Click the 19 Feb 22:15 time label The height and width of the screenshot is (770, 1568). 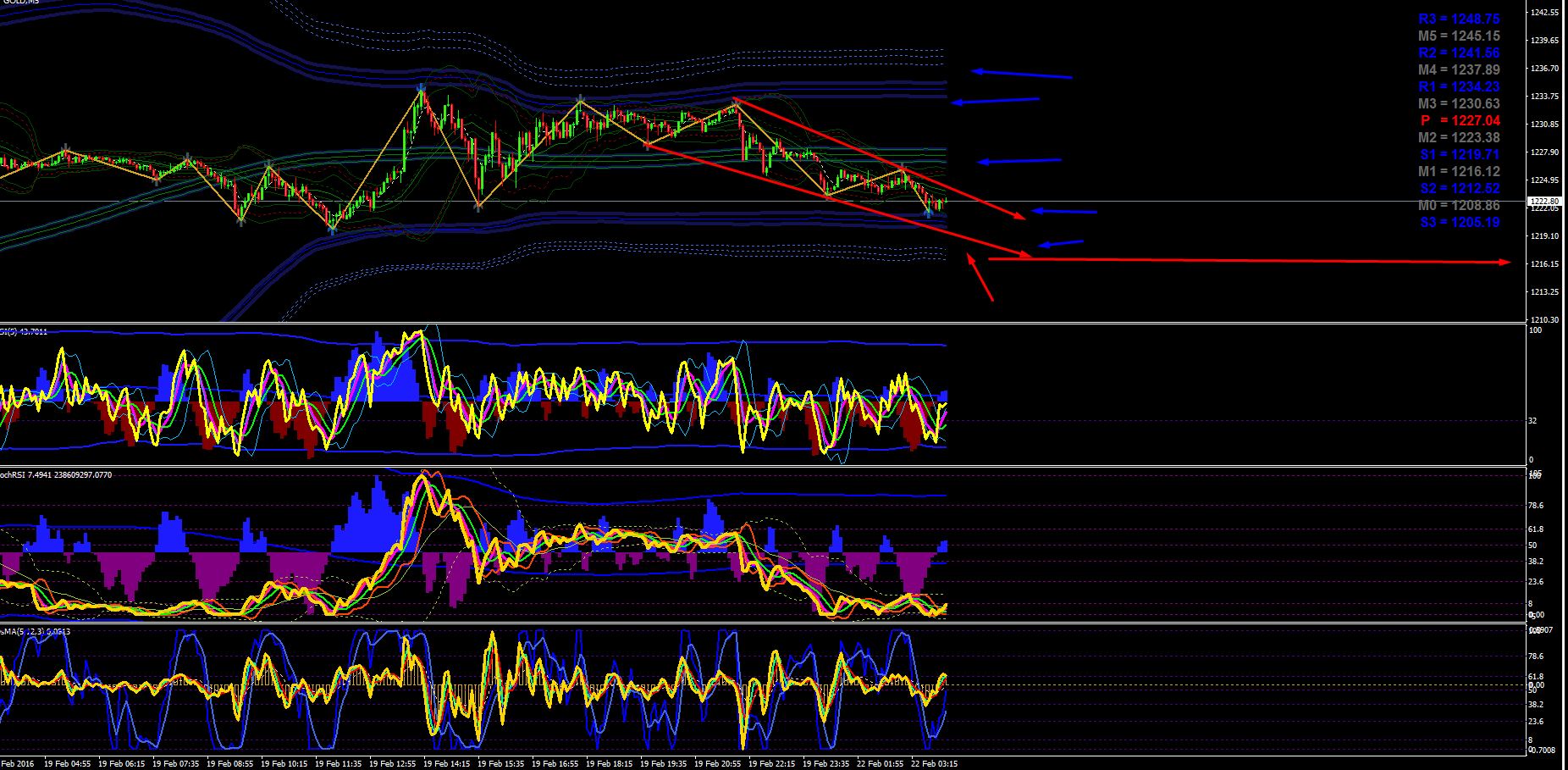(771, 764)
